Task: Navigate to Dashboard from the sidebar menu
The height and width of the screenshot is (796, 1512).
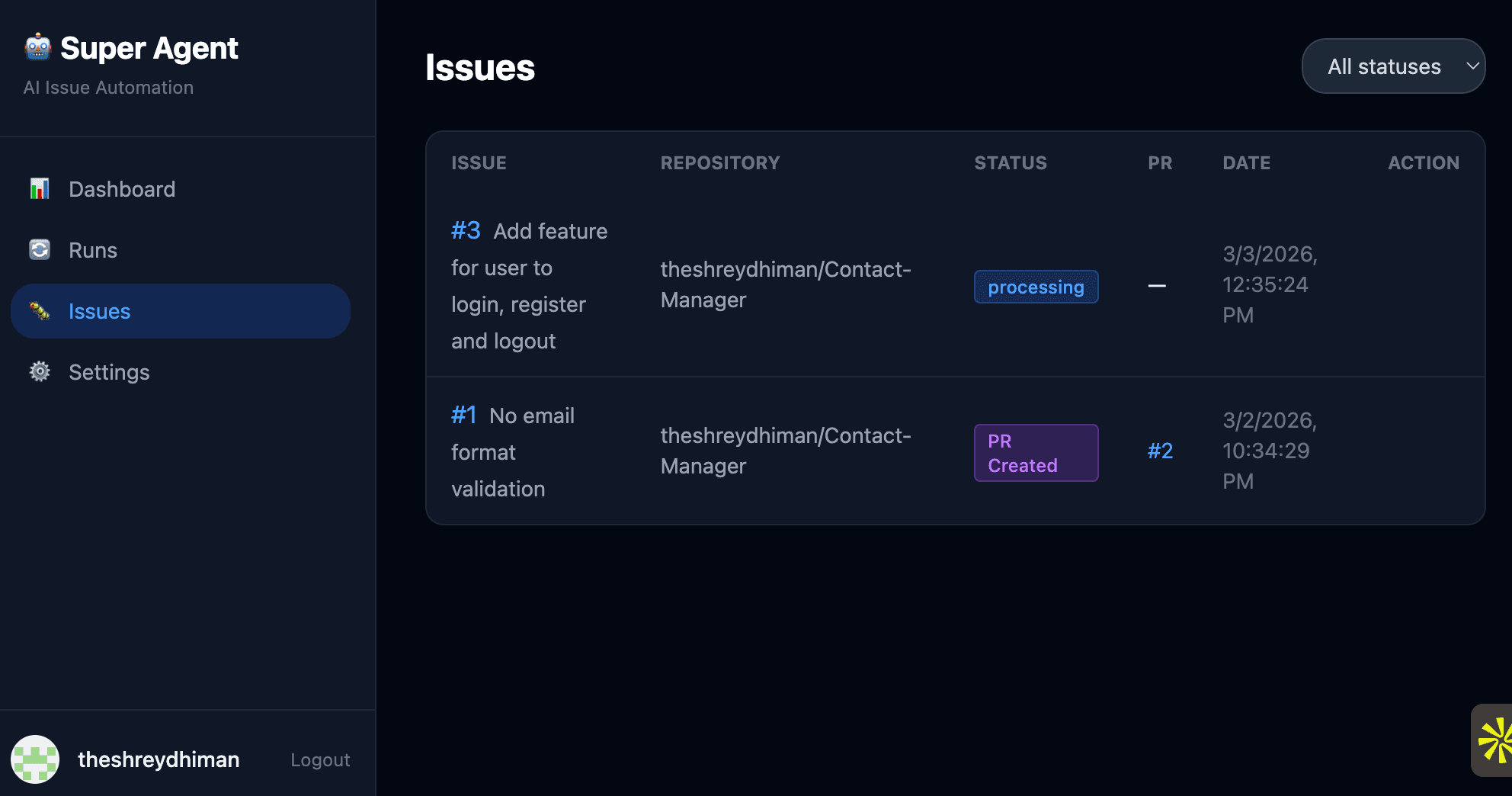Action: click(x=122, y=188)
